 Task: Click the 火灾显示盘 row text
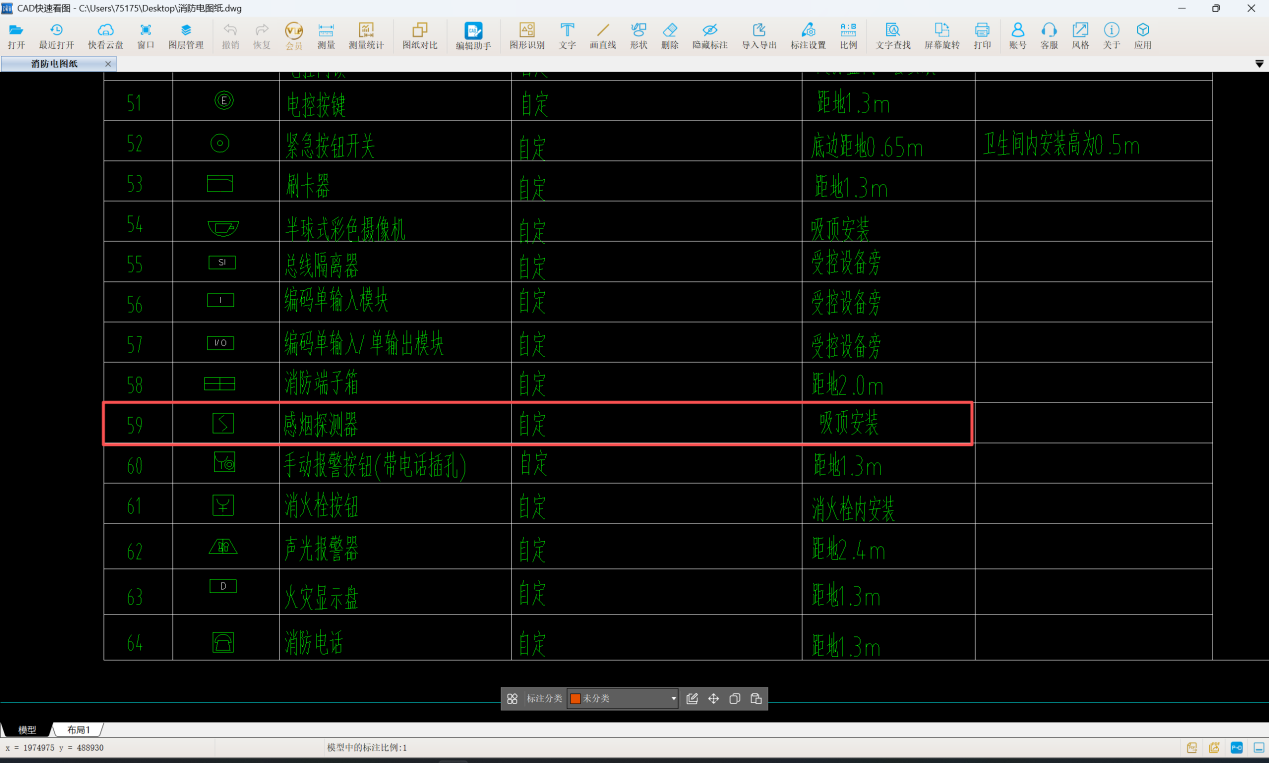[x=321, y=597]
